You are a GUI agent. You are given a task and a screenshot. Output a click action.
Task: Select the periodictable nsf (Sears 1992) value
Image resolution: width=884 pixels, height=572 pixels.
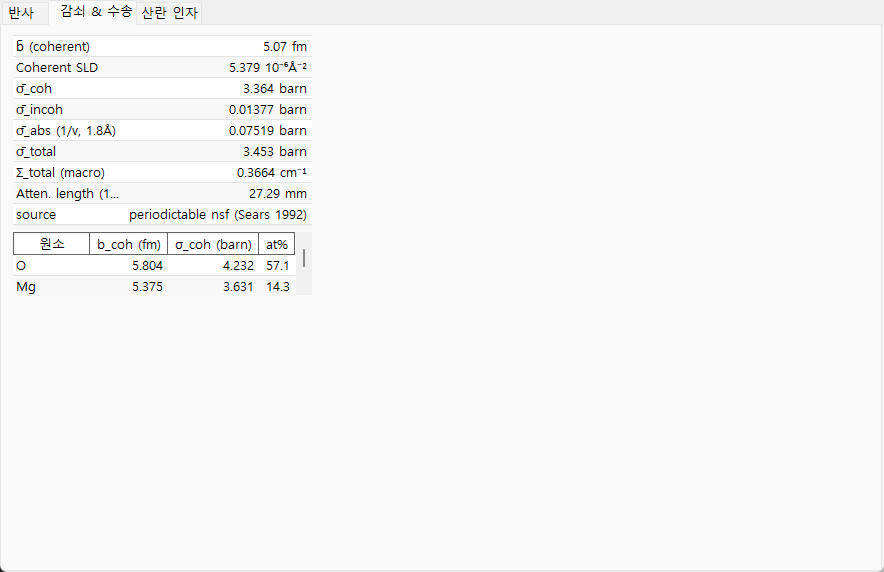(218, 215)
